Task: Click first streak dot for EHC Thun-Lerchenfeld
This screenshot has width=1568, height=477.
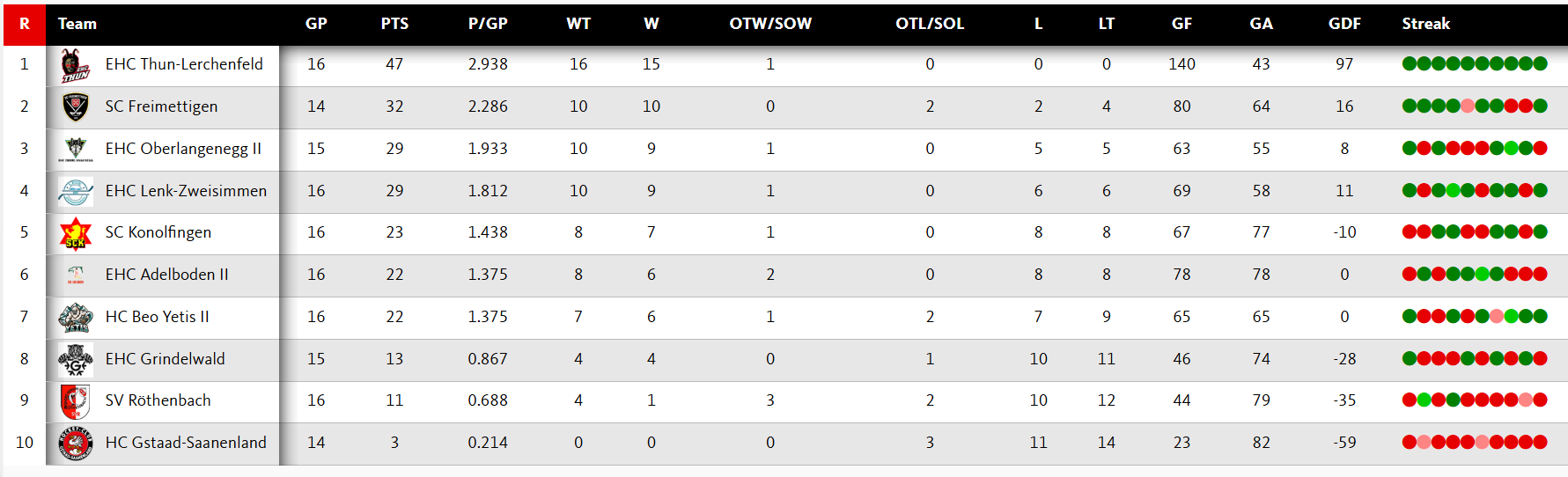Action: [1410, 63]
